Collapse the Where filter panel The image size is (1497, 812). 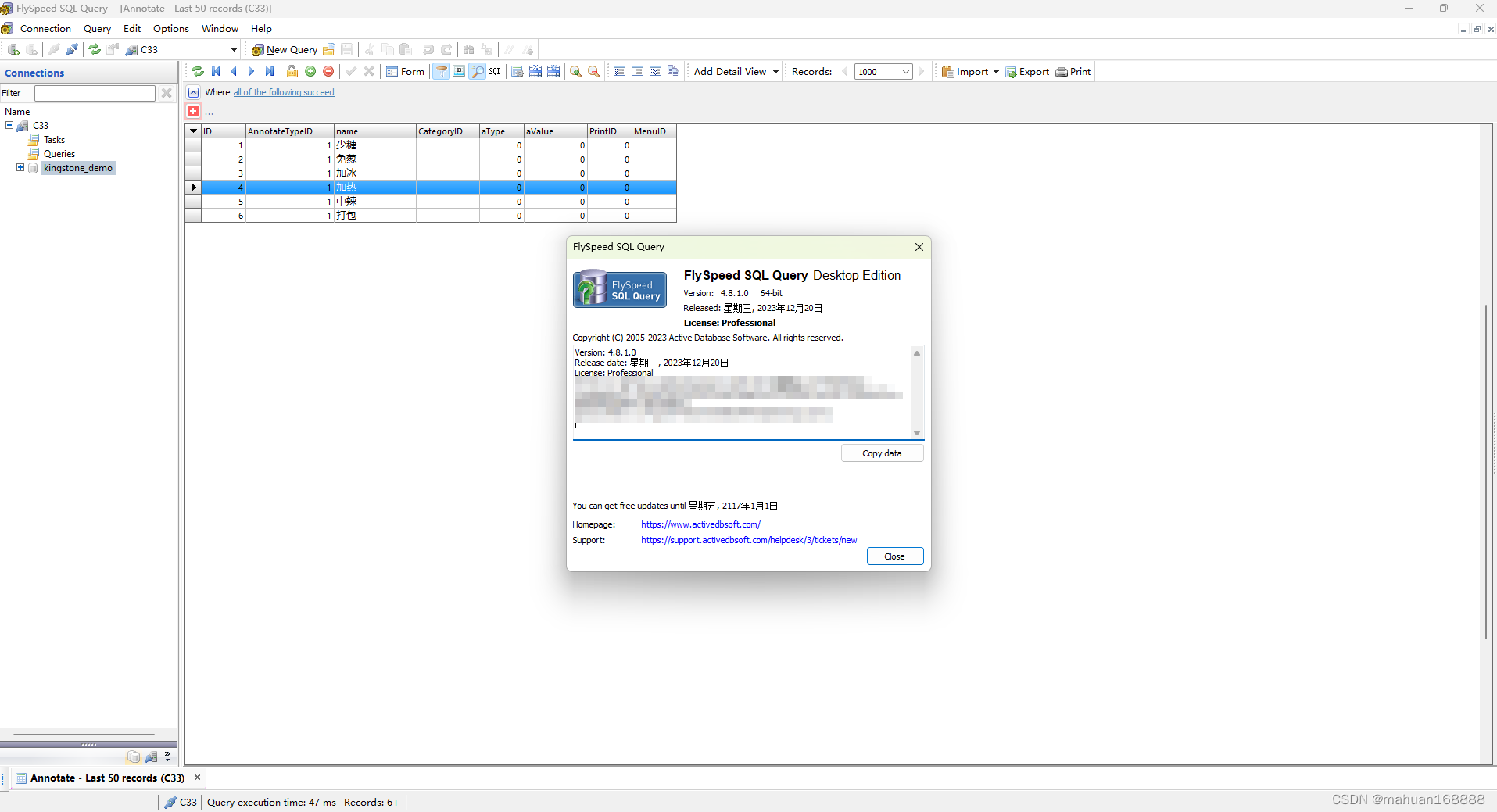coord(193,92)
